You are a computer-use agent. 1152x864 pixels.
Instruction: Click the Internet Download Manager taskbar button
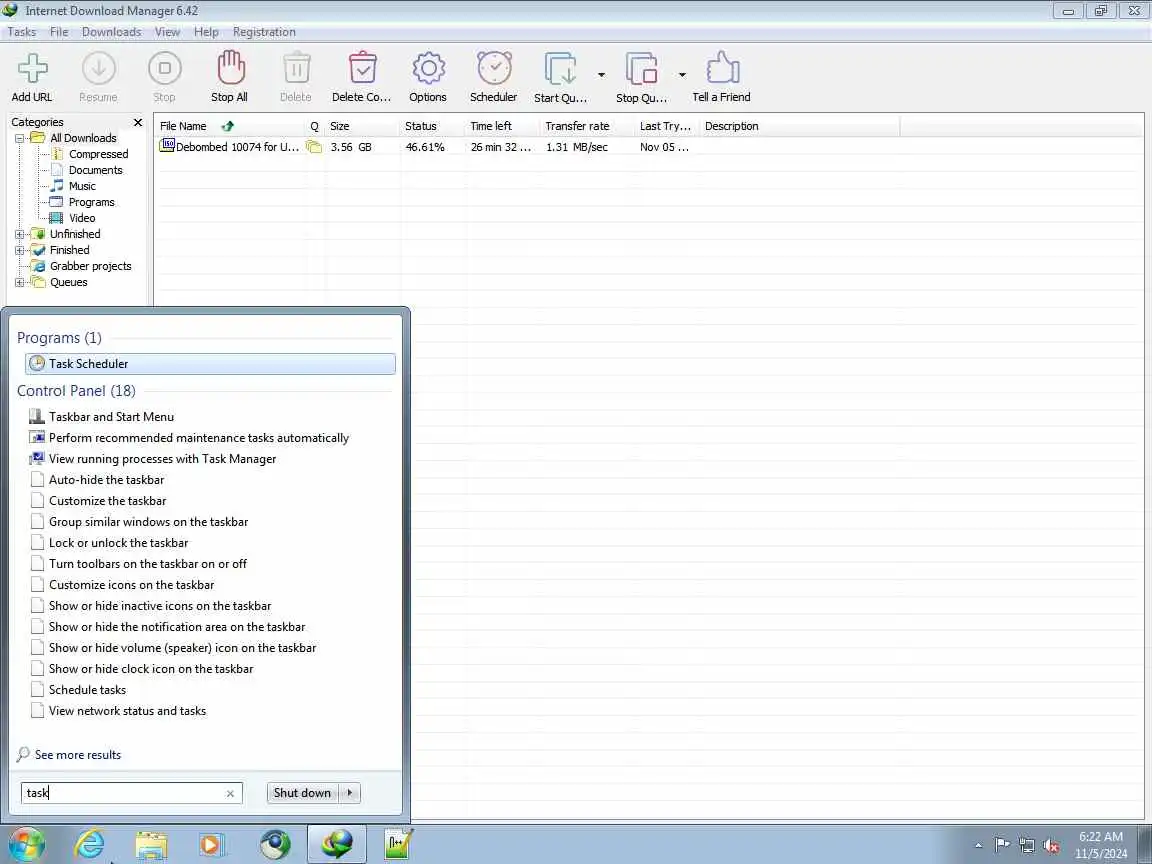coord(336,843)
